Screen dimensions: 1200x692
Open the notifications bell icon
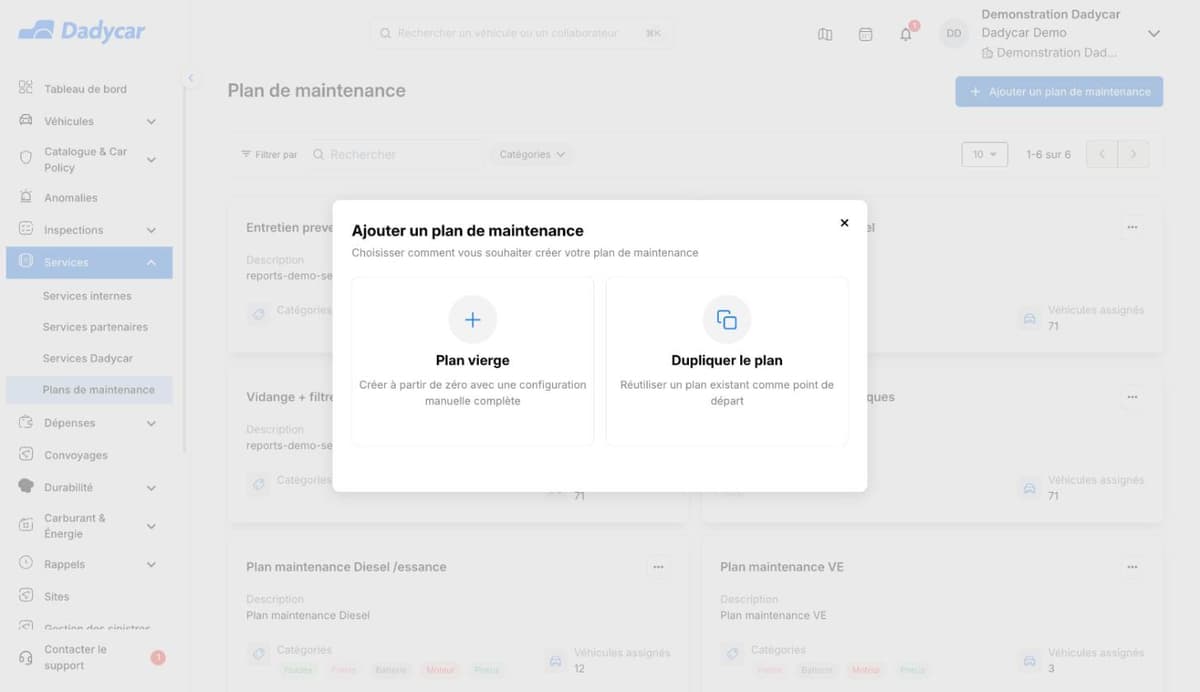(906, 34)
